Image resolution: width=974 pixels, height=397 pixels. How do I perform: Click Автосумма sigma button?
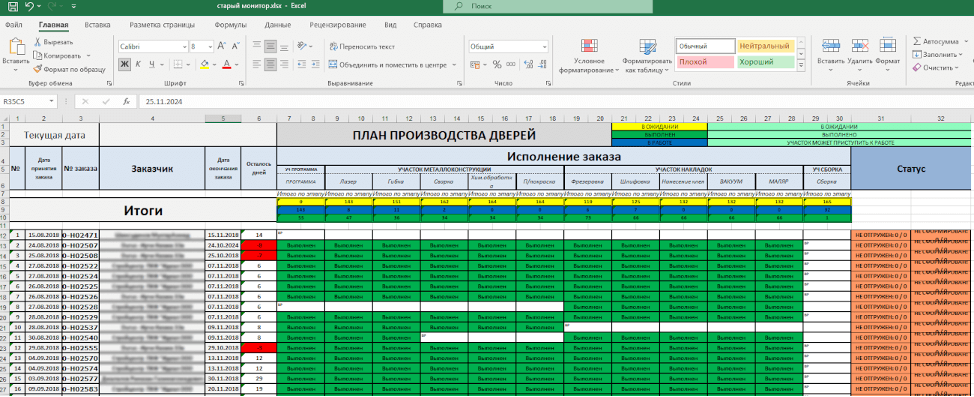point(935,42)
